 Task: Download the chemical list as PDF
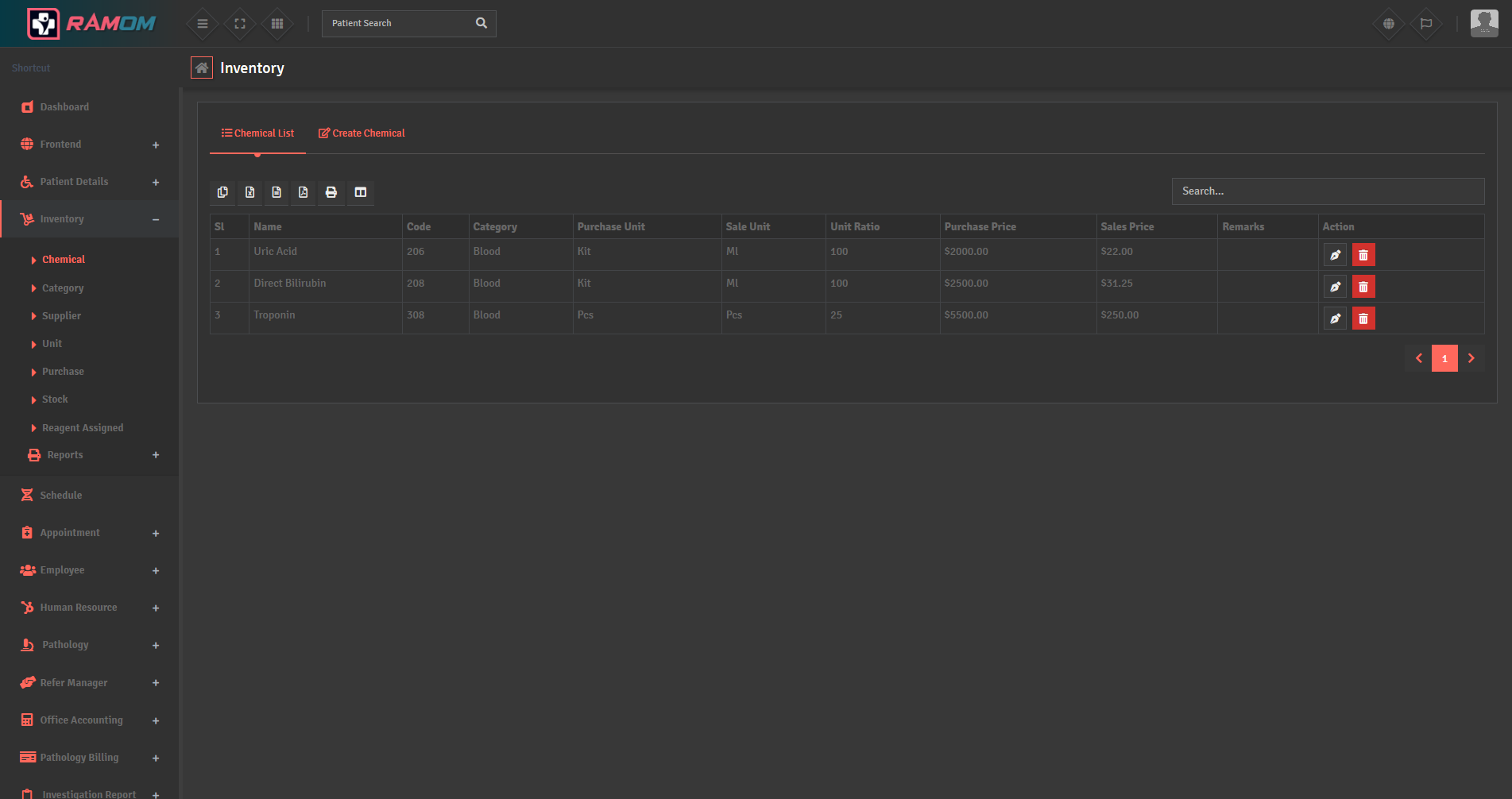(x=303, y=192)
